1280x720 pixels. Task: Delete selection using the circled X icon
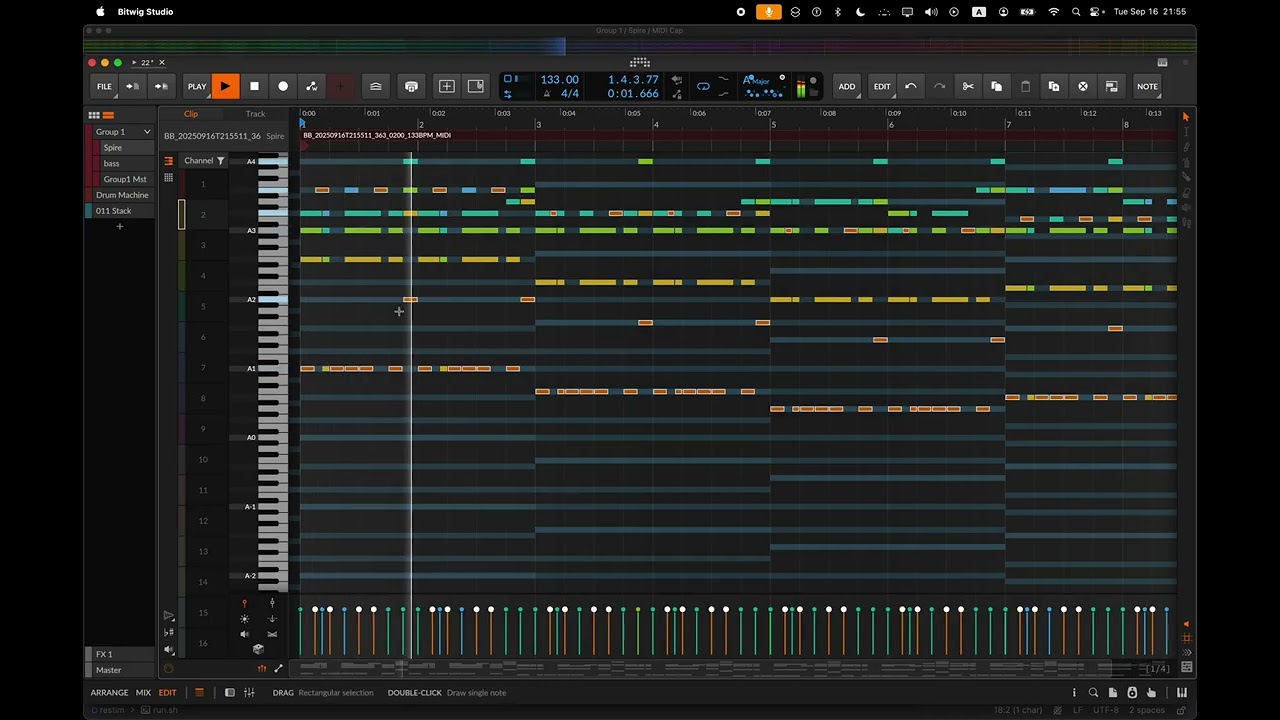point(1083,86)
